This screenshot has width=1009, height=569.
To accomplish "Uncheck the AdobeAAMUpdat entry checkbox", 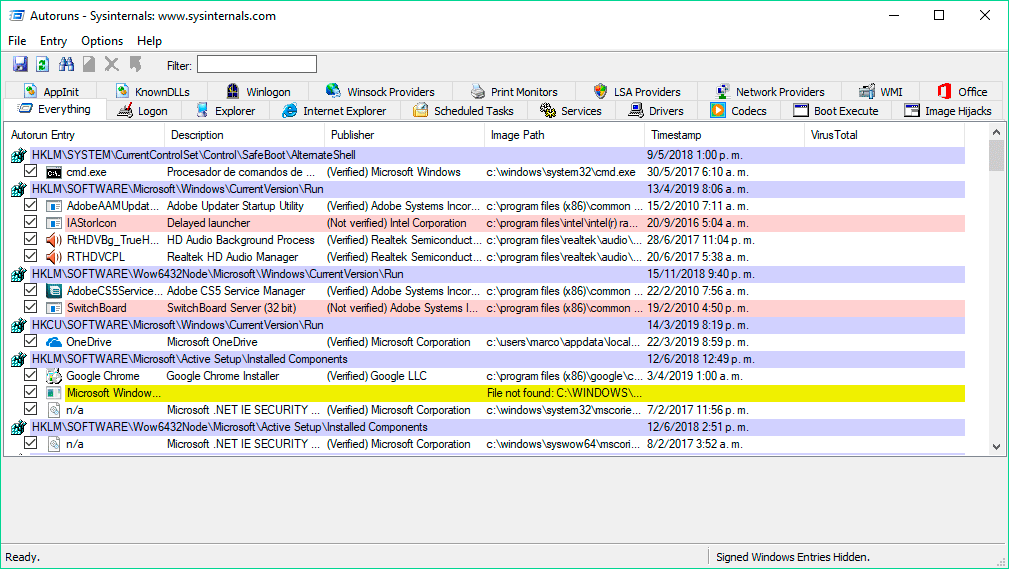I will click(x=30, y=205).
